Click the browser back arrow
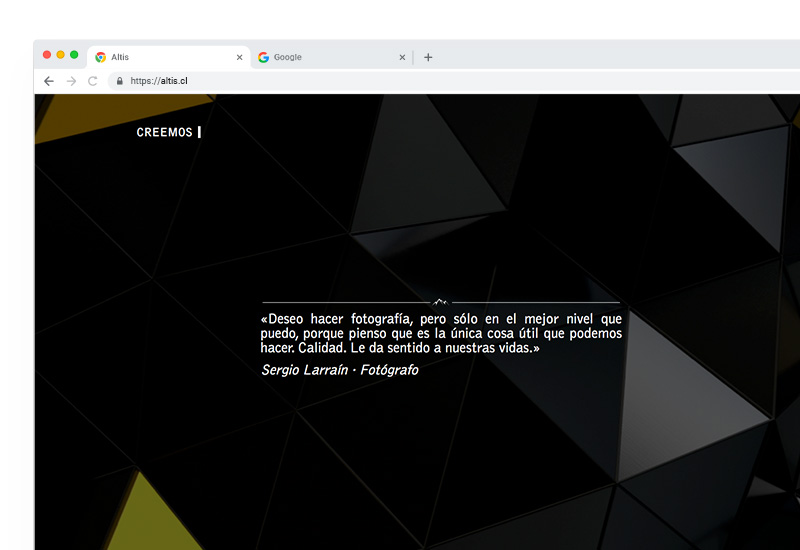The image size is (800, 550). point(49,81)
